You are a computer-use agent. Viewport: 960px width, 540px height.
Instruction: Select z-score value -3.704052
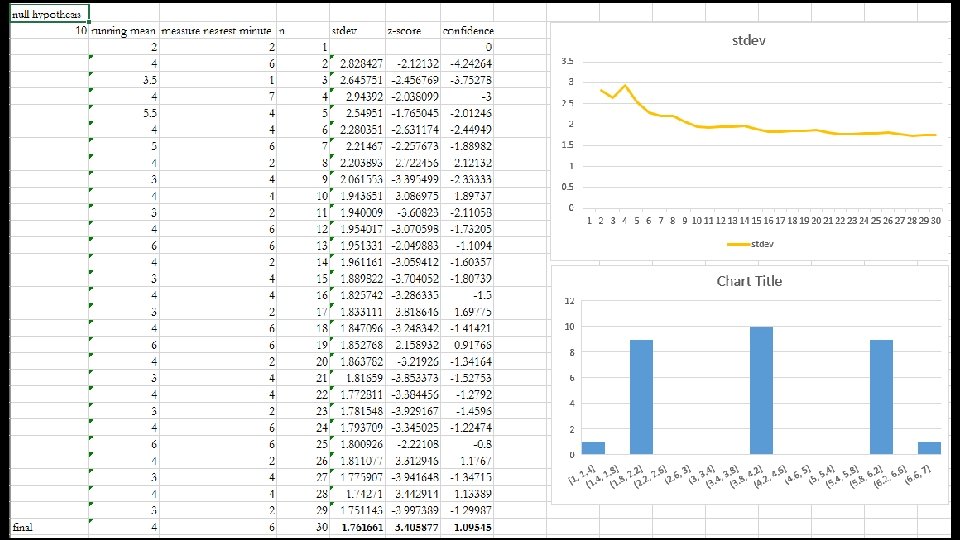tap(413, 278)
